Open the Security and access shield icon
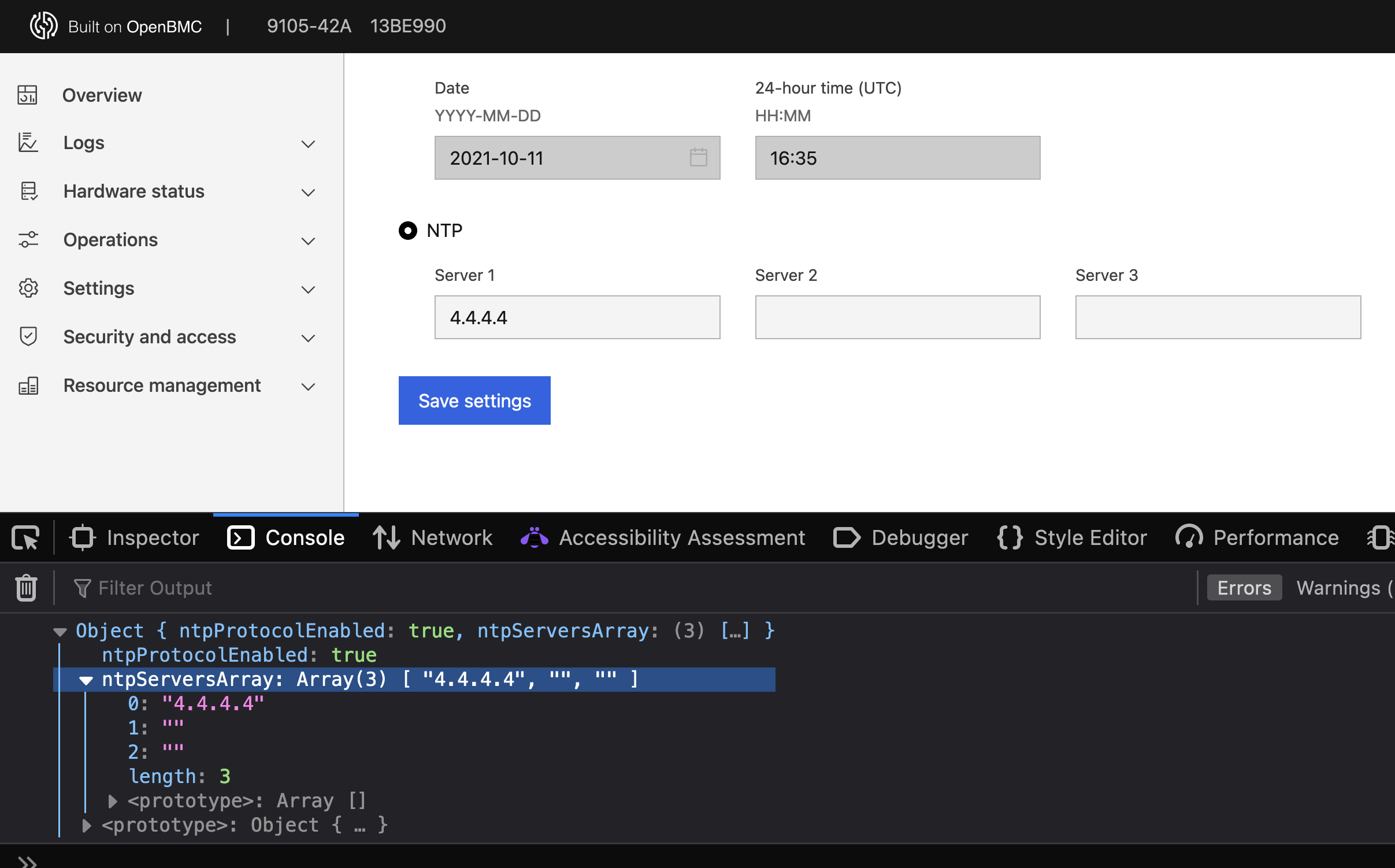Viewport: 1395px width, 868px height. click(x=28, y=336)
